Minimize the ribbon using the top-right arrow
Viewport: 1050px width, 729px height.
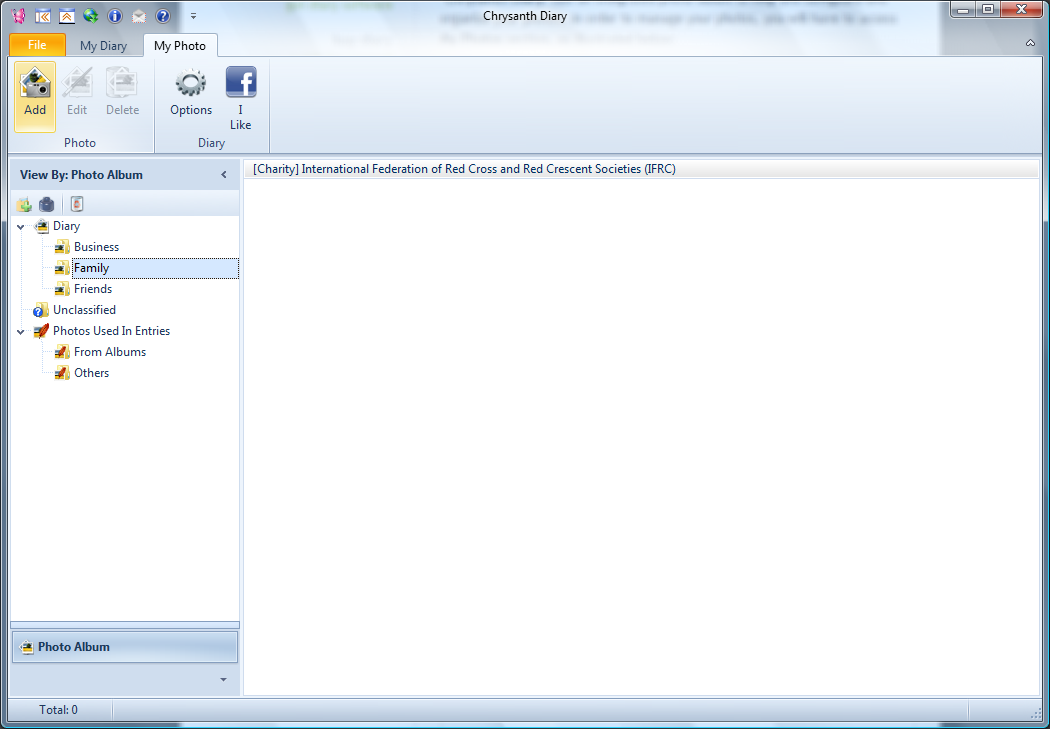click(1030, 43)
